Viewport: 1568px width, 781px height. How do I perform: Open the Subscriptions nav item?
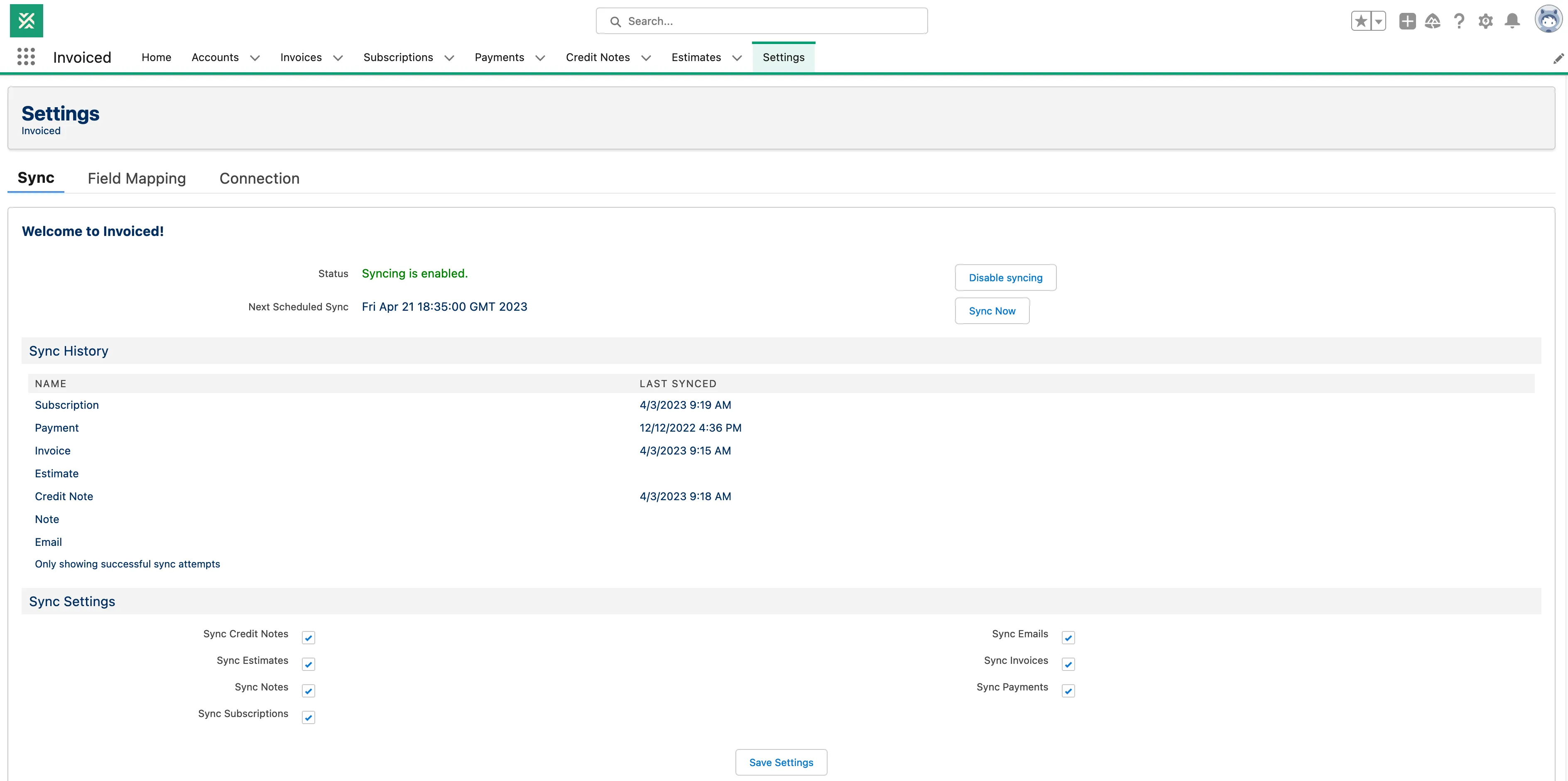[398, 57]
